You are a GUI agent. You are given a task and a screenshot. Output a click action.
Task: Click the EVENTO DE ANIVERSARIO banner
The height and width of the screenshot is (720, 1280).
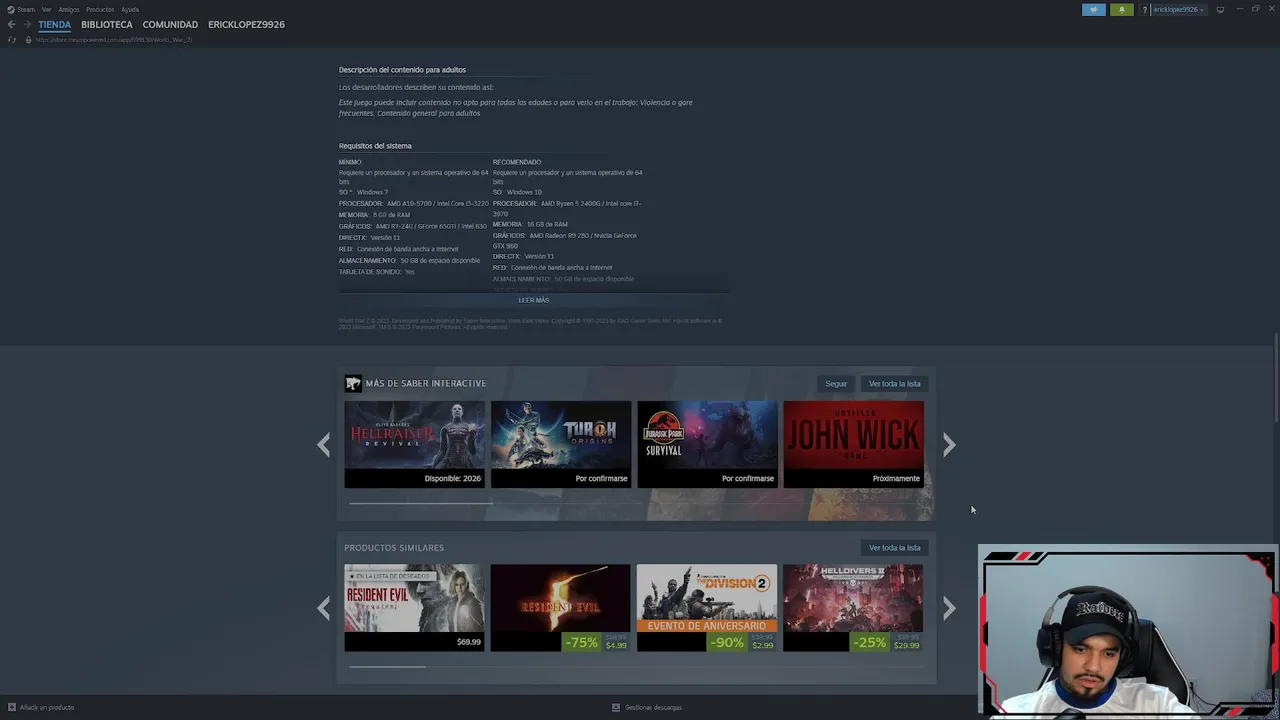(x=707, y=626)
